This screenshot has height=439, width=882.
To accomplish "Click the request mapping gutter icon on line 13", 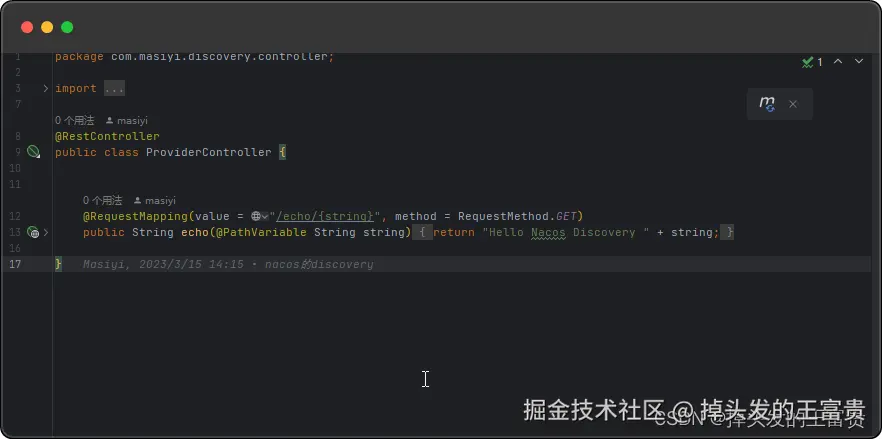I will click(34, 232).
